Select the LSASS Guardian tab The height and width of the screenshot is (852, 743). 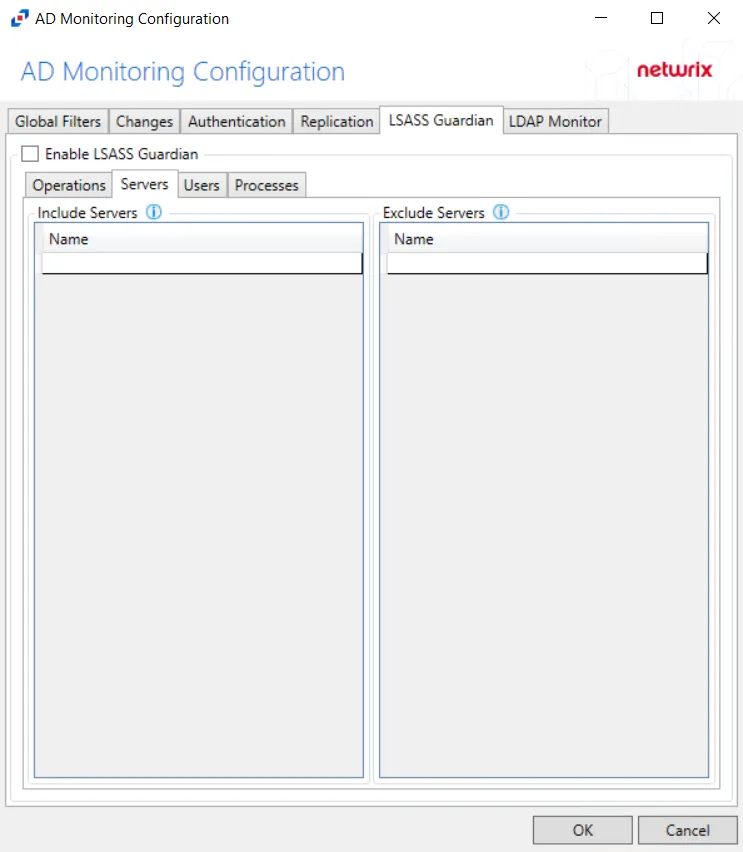[x=441, y=120]
